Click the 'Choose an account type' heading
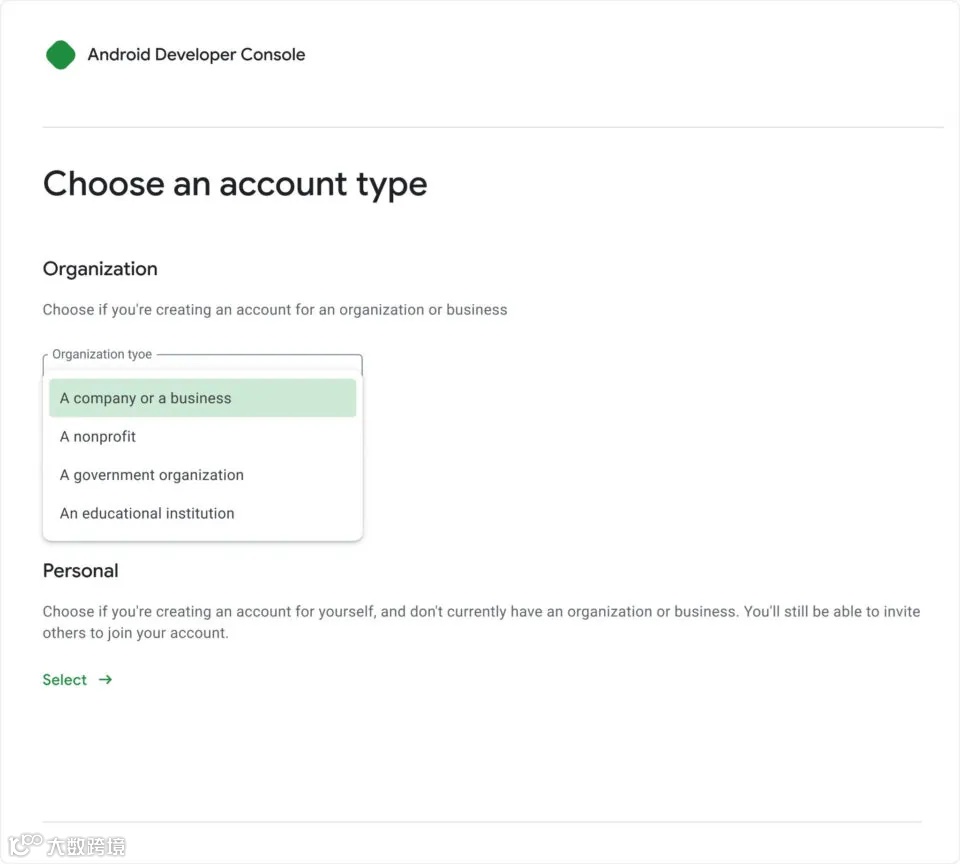Image resolution: width=960 pixels, height=864 pixels. 235,184
